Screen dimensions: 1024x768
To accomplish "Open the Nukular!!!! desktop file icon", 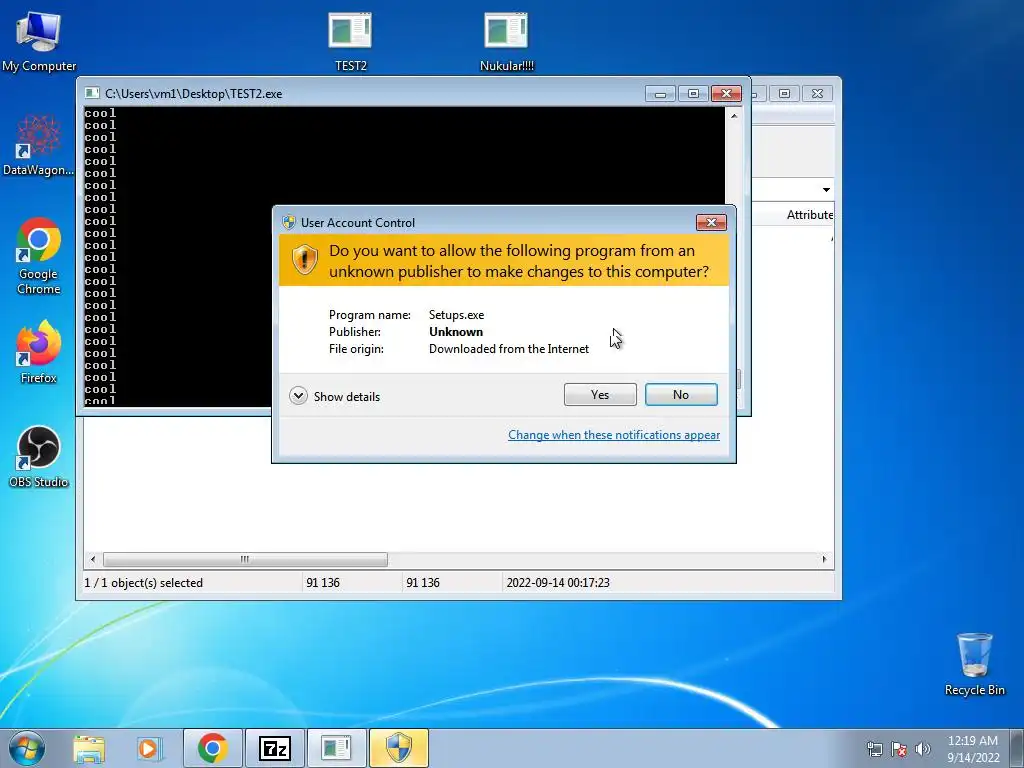I will coord(506,42).
